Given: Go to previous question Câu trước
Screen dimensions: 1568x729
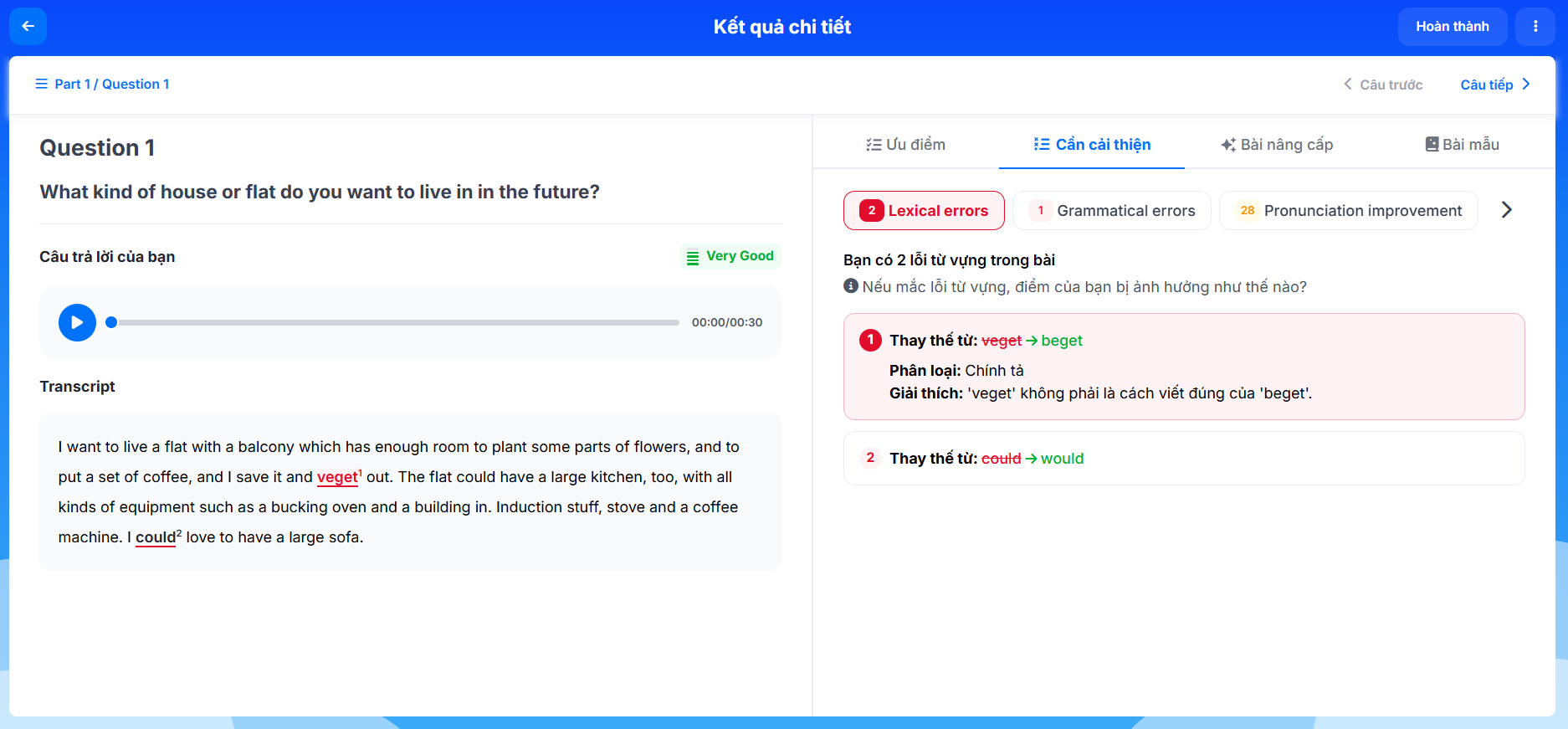Looking at the screenshot, I should pos(1383,85).
